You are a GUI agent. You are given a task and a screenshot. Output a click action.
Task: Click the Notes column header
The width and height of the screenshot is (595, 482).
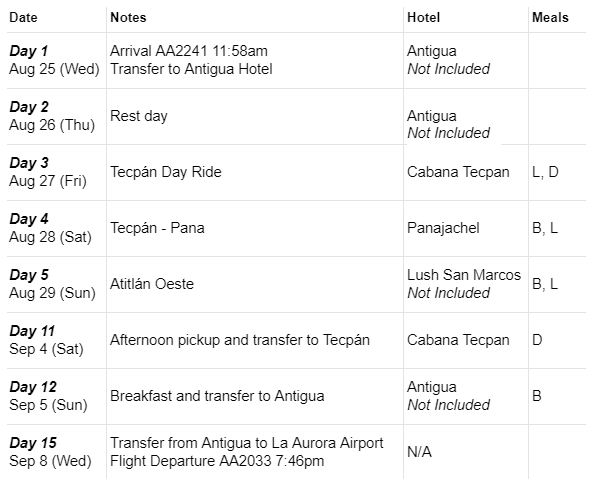128,17
